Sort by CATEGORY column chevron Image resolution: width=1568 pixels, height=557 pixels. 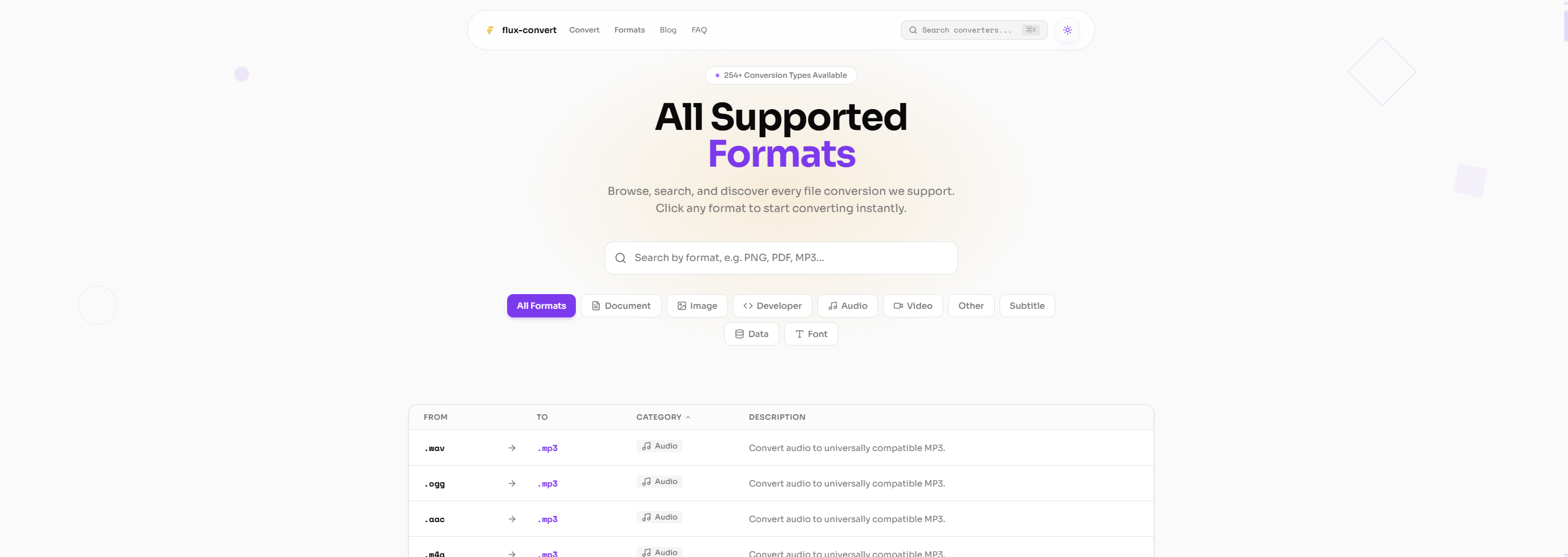[x=688, y=417]
